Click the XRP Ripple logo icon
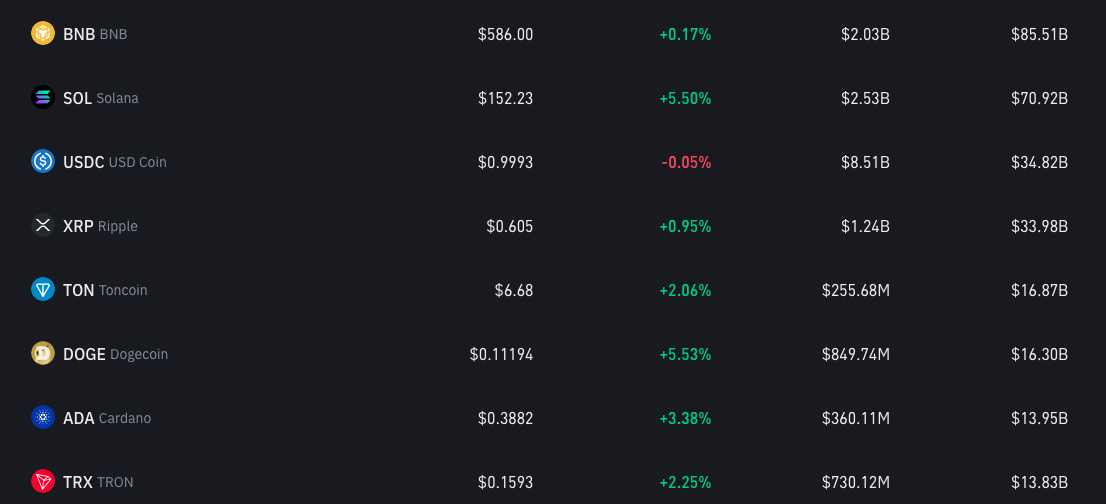The image size is (1106, 504). point(43,226)
